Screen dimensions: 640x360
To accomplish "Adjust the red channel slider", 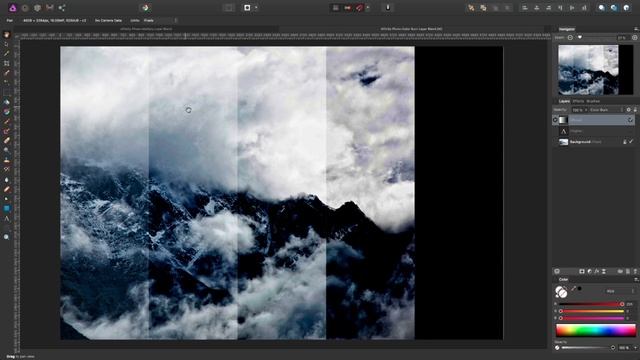I will pyautogui.click(x=592, y=304).
